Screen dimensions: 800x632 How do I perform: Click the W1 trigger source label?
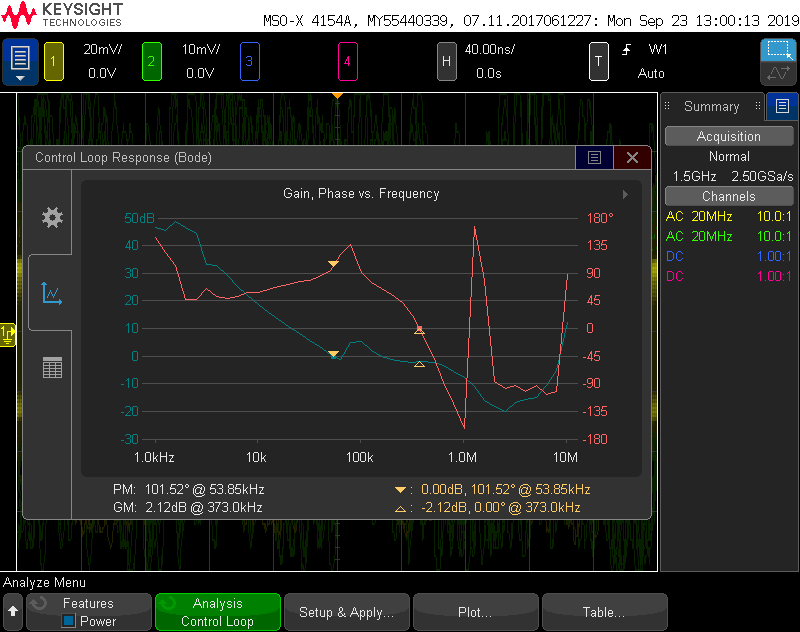click(658, 49)
